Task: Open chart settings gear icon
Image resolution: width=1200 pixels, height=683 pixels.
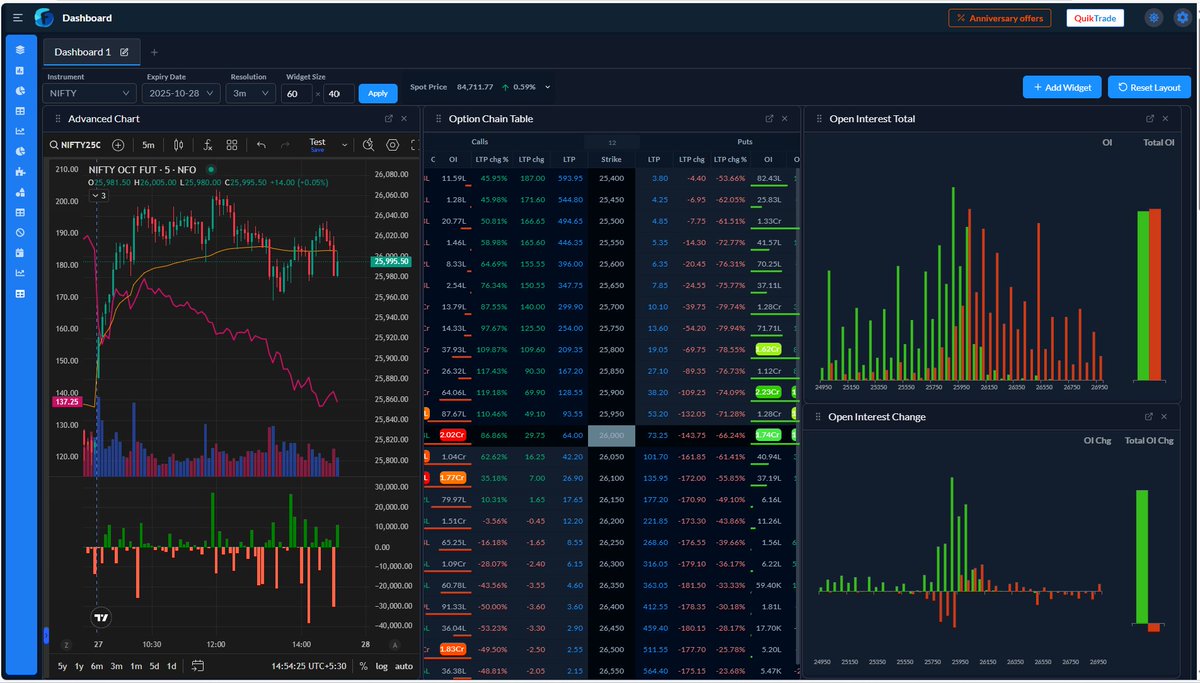Action: coord(391,144)
